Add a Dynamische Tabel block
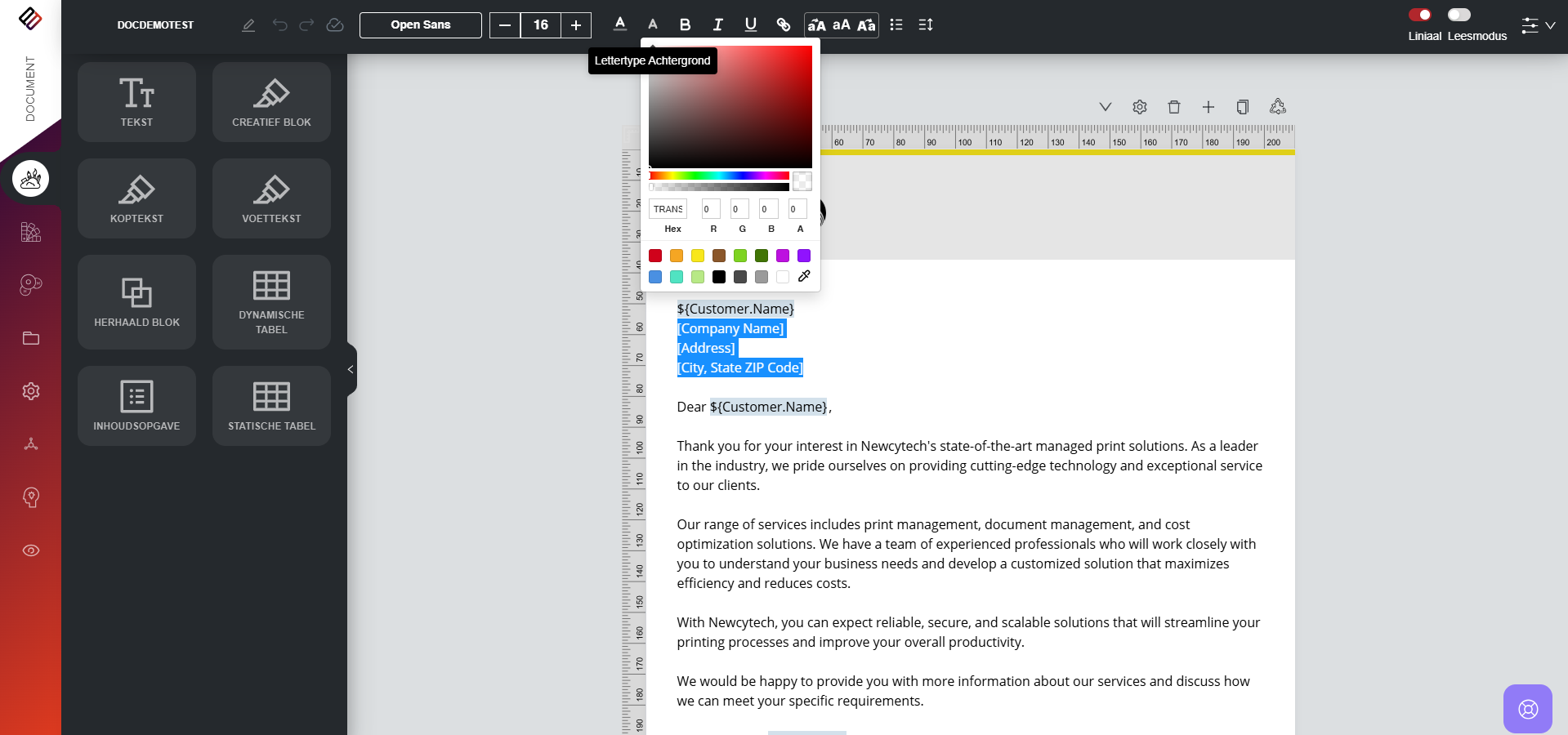The width and height of the screenshot is (1568, 735). coord(271,302)
